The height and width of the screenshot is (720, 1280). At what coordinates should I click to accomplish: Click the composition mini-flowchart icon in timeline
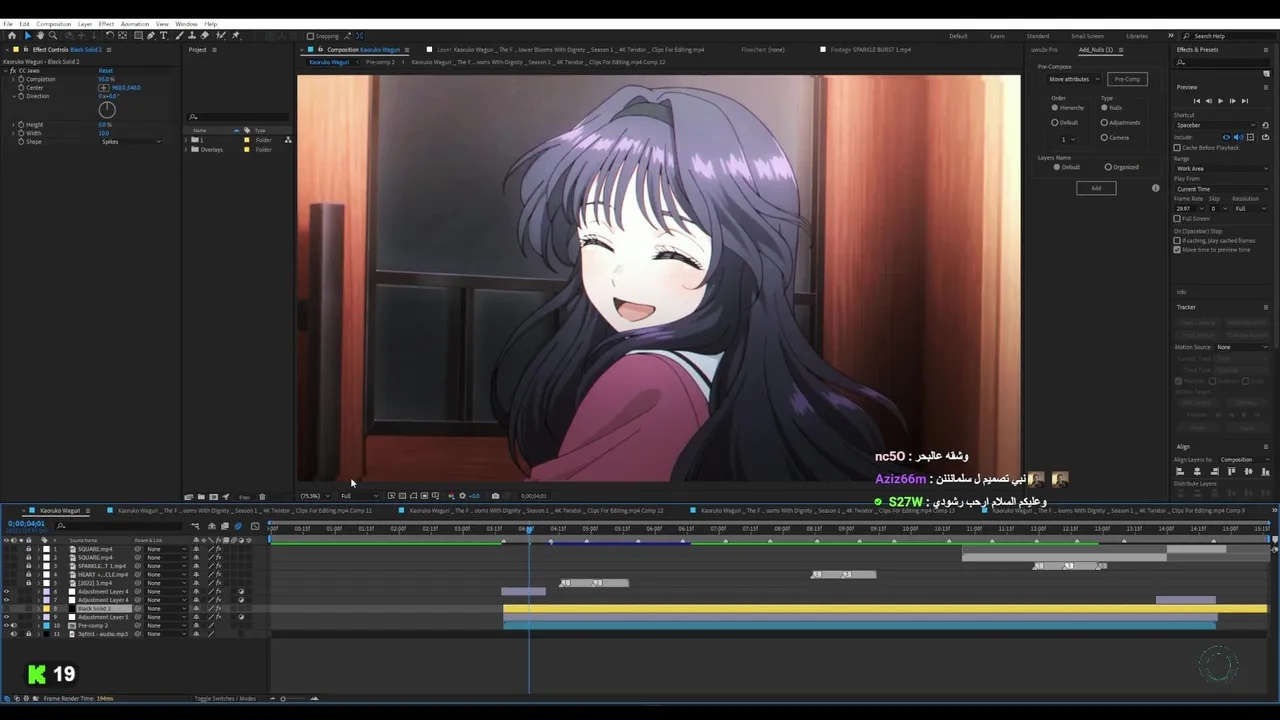[x=195, y=526]
